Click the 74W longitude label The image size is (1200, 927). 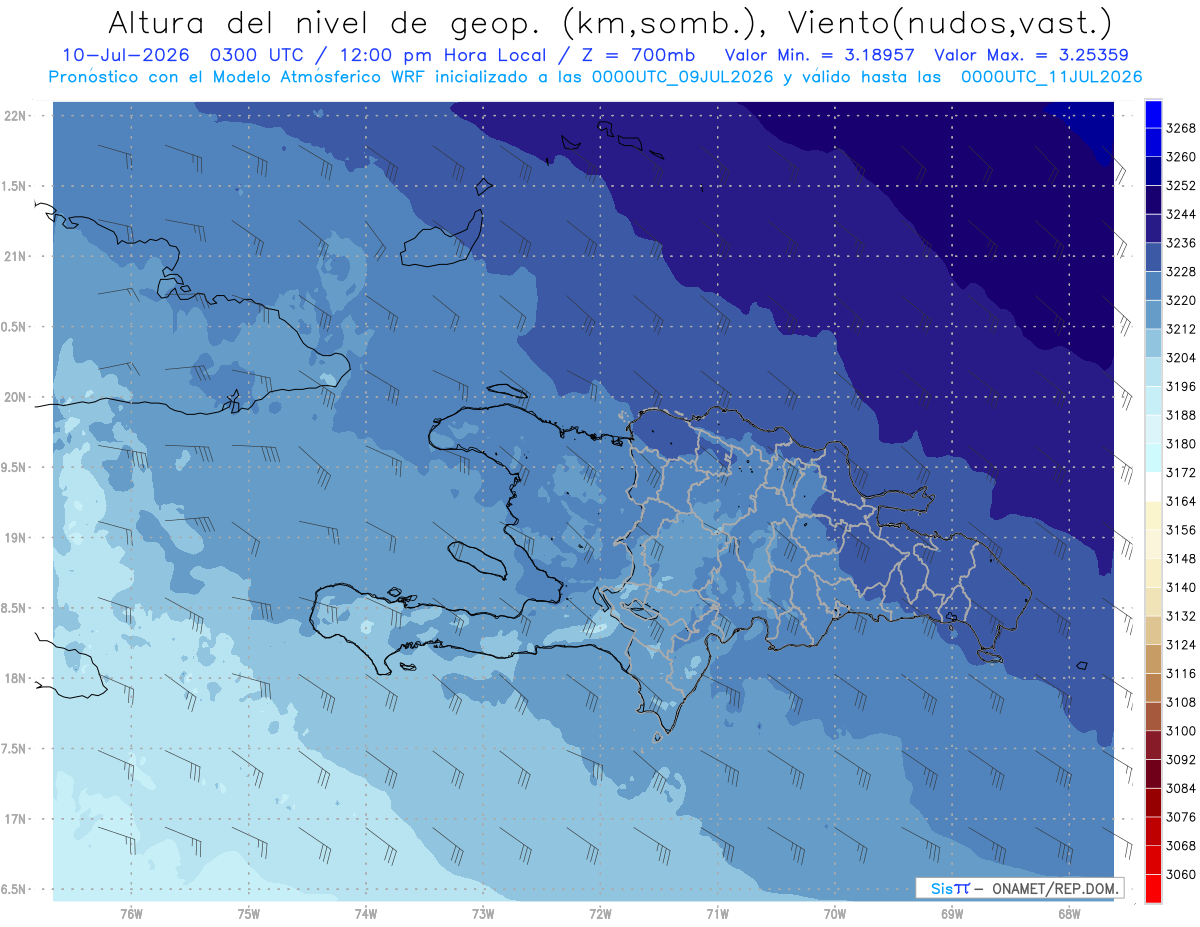(366, 914)
